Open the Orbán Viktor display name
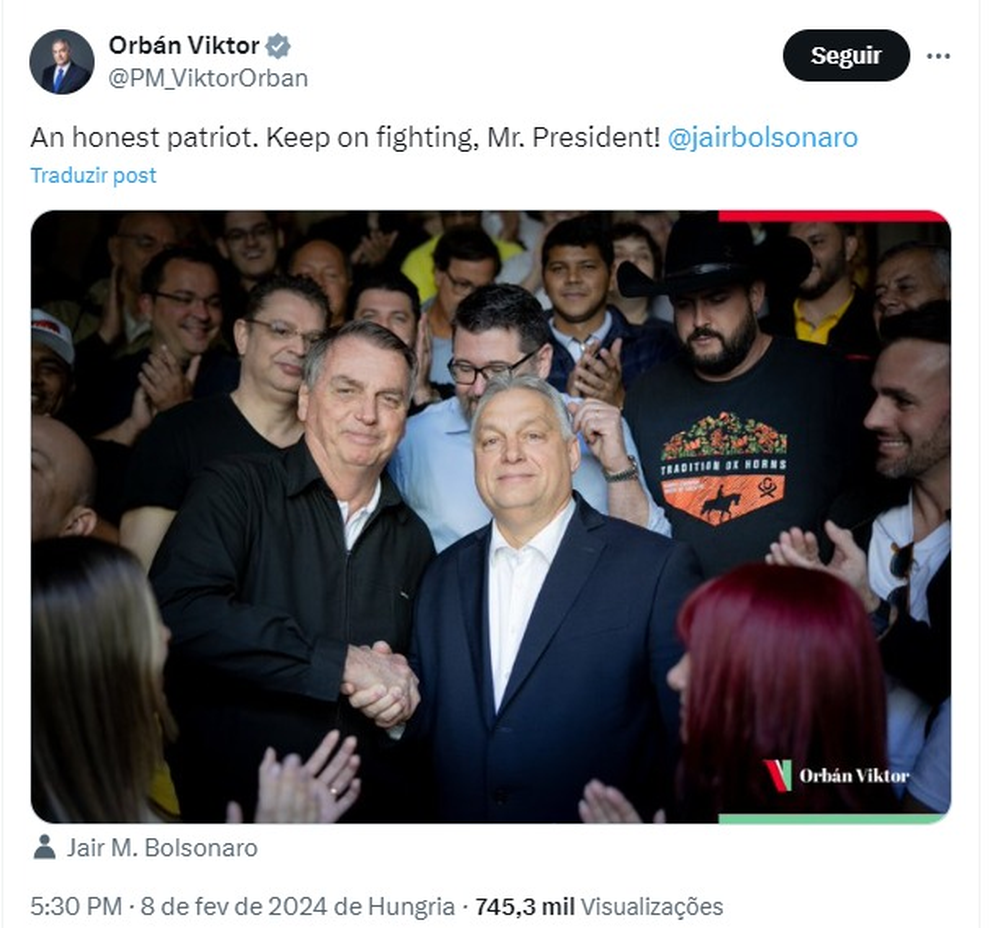The image size is (1000, 928). [184, 45]
